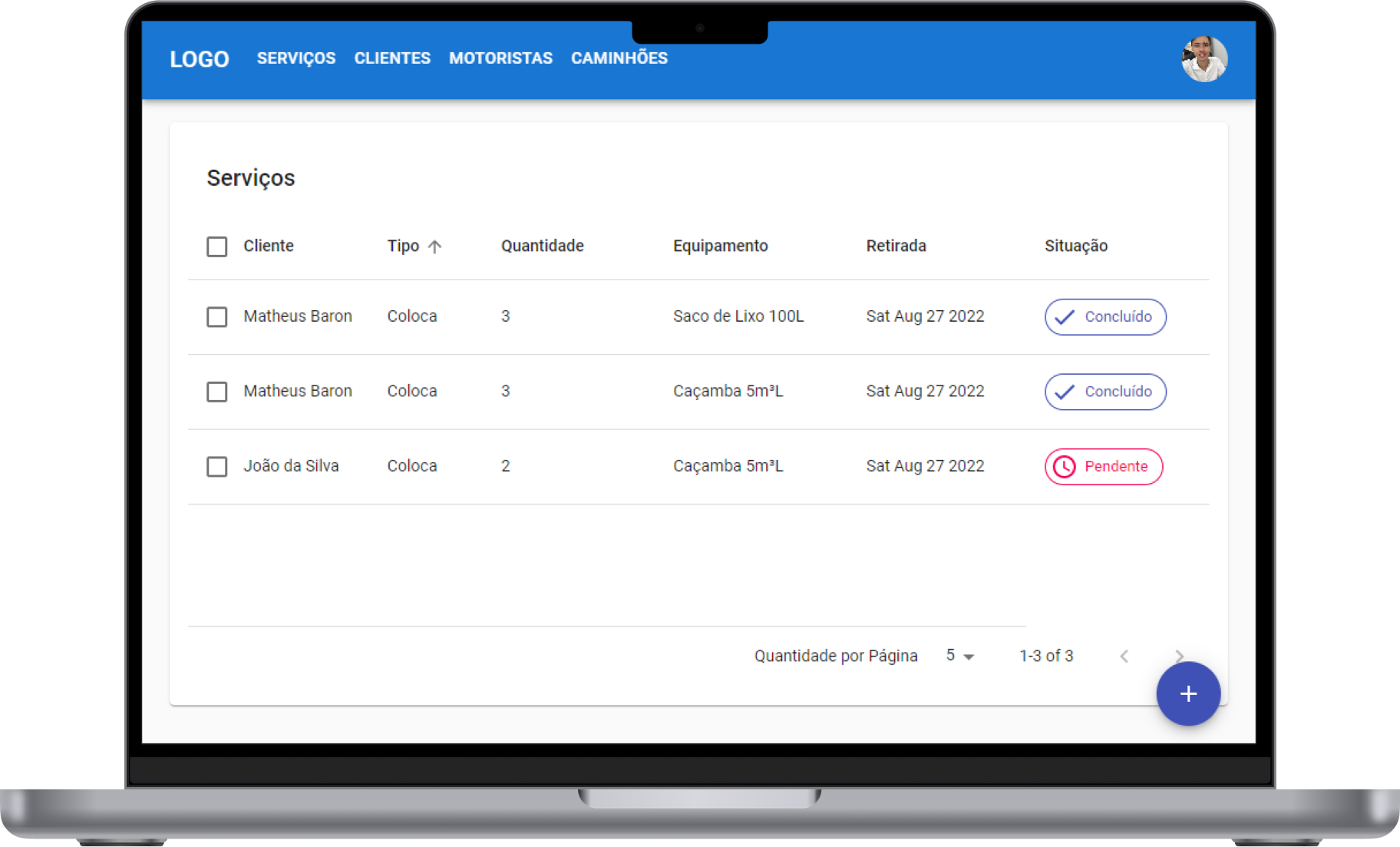Open the user avatar profile menu
The height and width of the screenshot is (847, 1400).
1204,59
